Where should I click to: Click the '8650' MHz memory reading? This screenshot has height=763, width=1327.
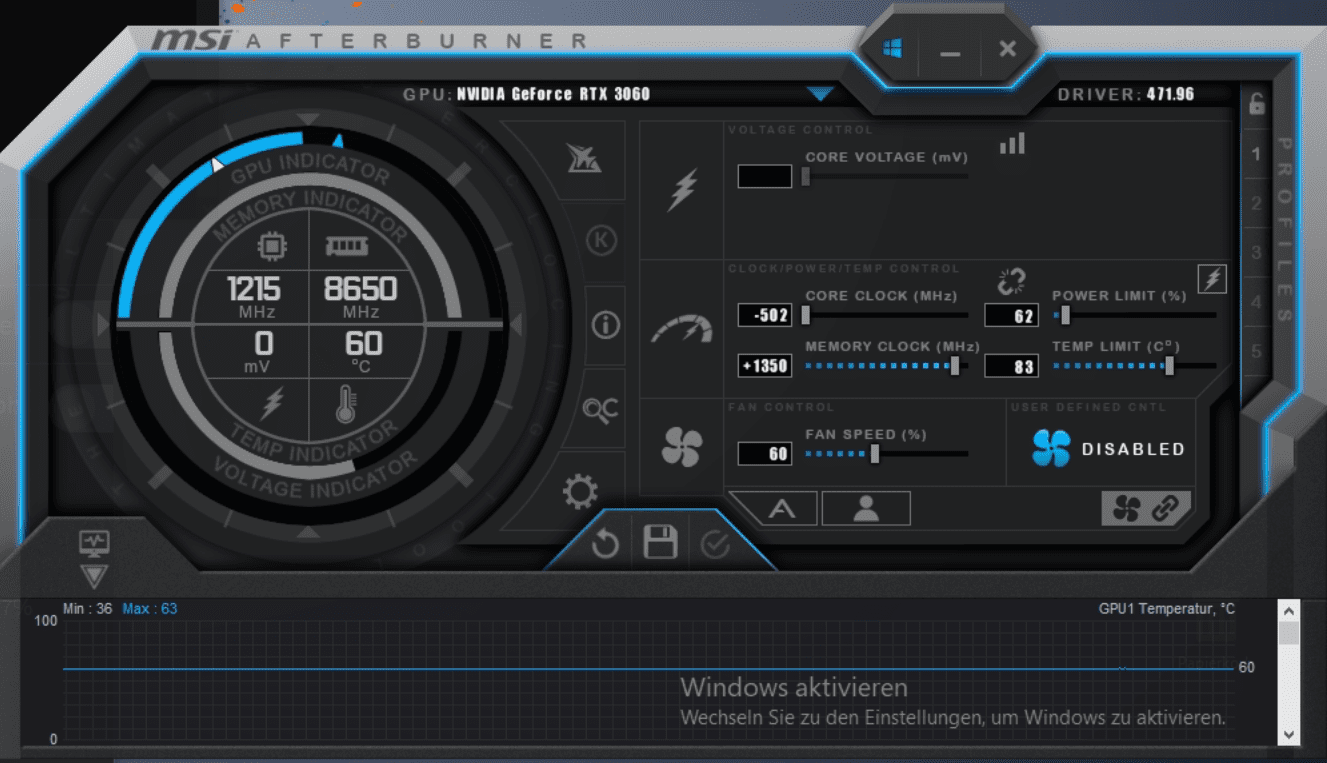(360, 289)
